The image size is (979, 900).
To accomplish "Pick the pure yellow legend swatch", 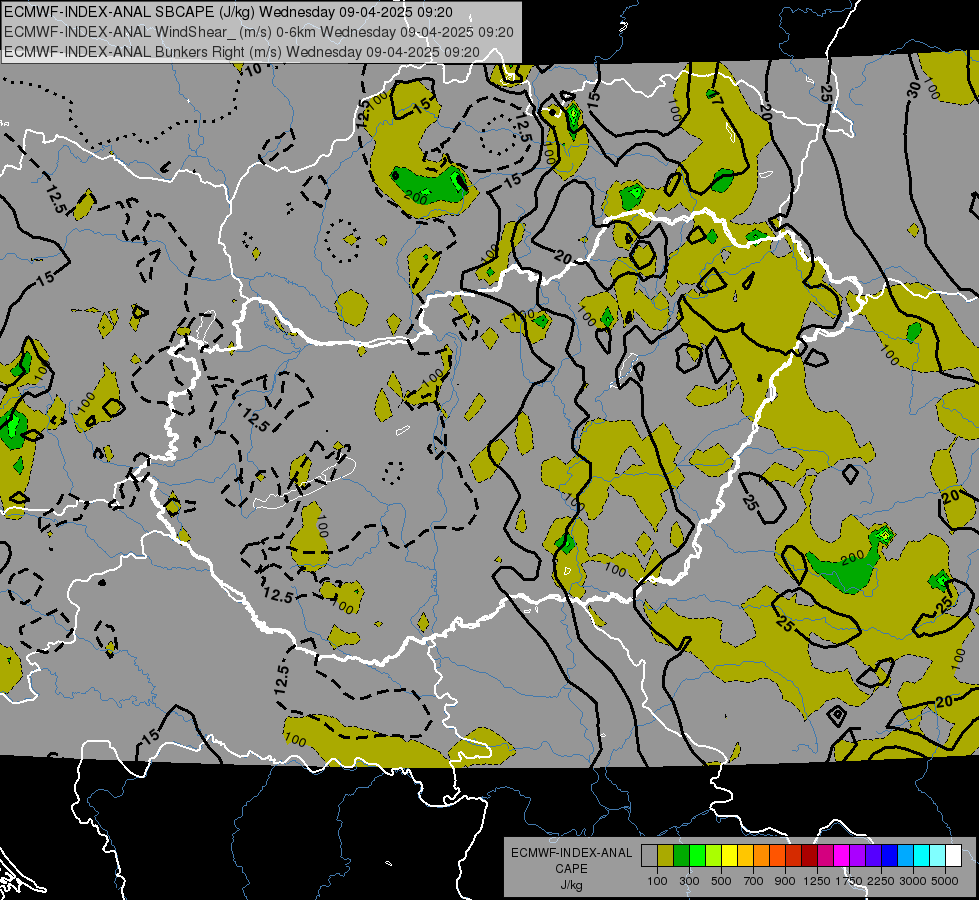I will pos(729,856).
